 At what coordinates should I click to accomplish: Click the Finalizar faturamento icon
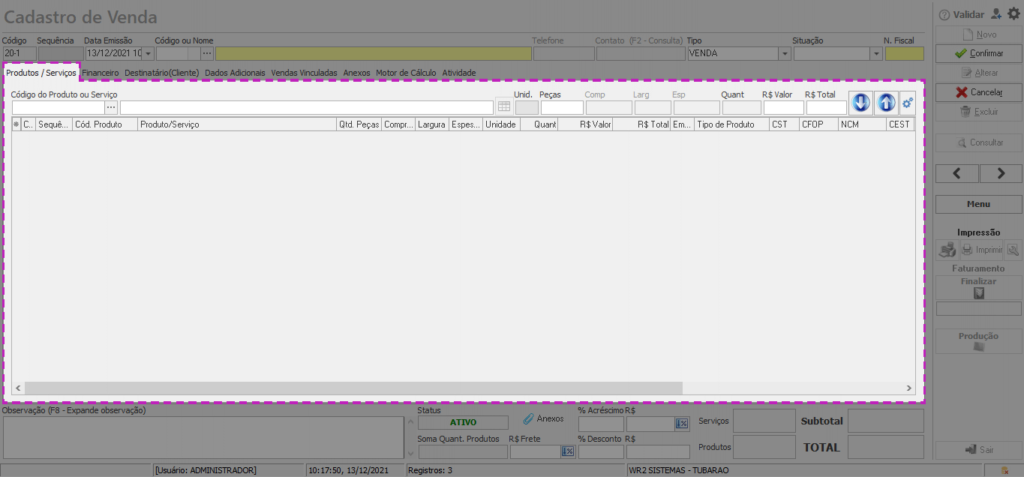point(979,294)
